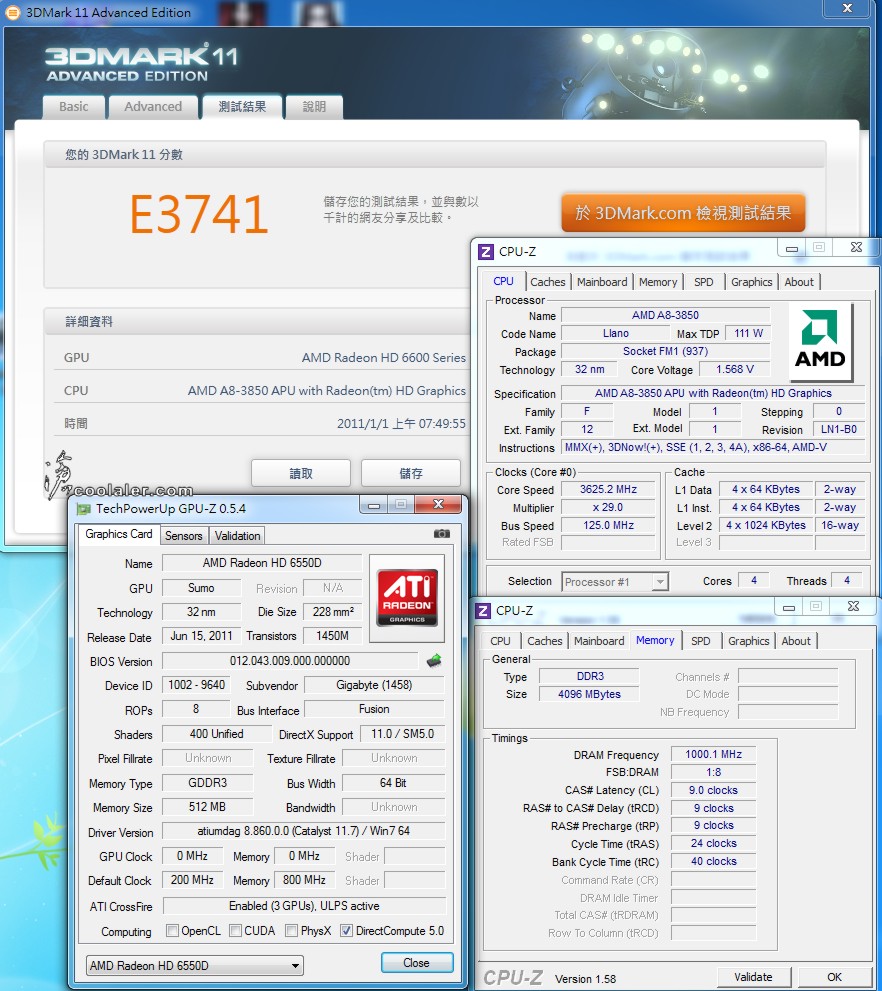Click Core Speed value 3625.2 MHz
The height and width of the screenshot is (991, 882).
(608, 489)
